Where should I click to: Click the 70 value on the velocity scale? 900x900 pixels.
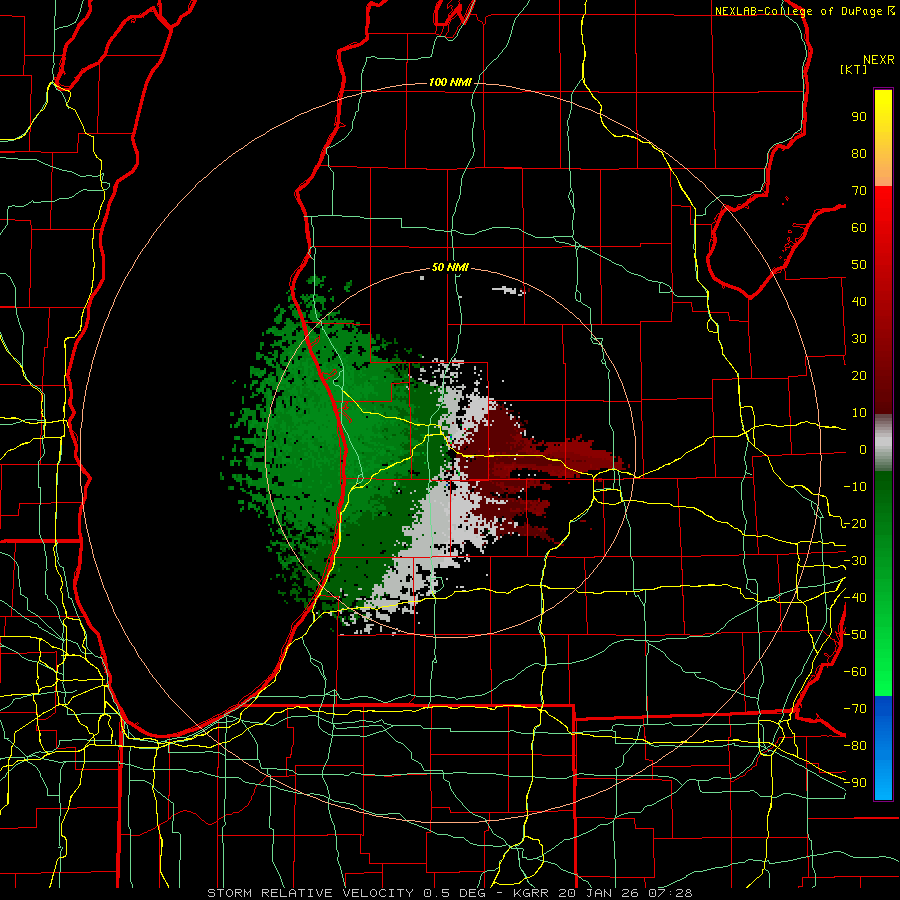click(859, 191)
